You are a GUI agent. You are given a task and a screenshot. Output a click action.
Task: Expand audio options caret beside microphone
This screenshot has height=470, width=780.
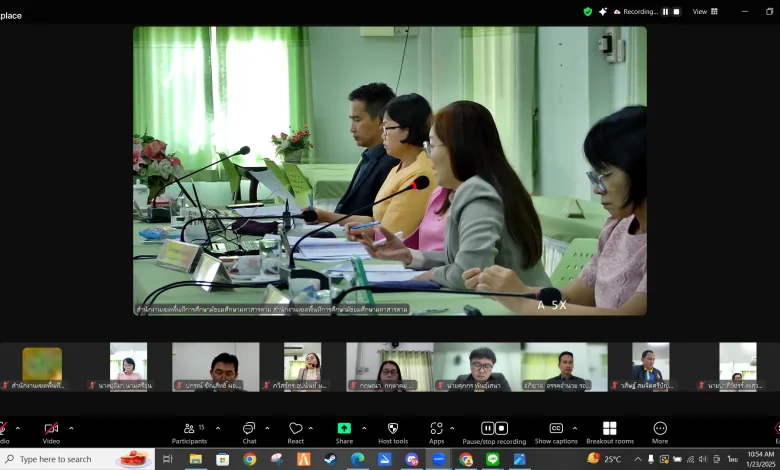pyautogui.click(x=18, y=428)
